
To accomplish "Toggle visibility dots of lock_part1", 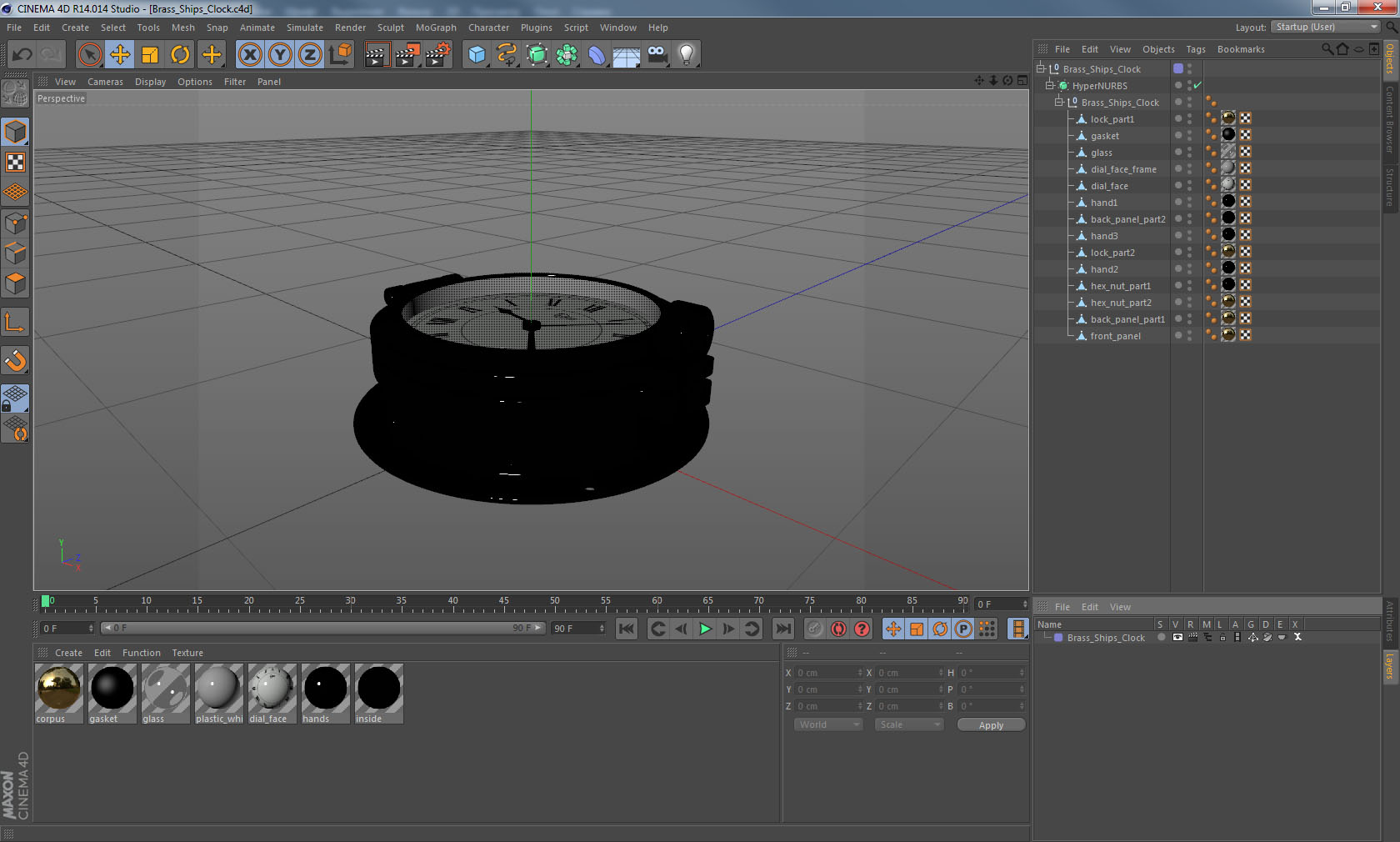I will tap(1189, 118).
